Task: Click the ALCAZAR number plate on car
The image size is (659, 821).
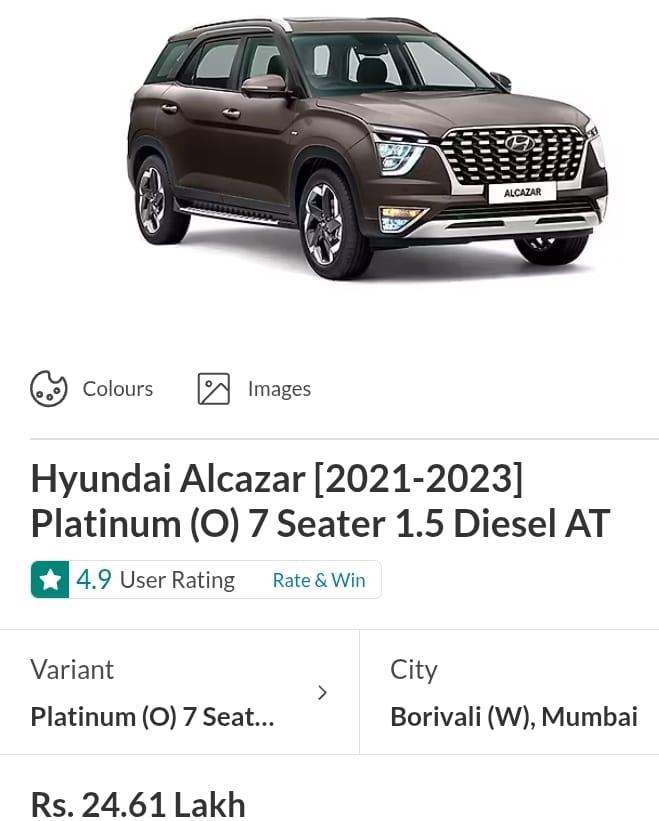Action: coord(522,191)
